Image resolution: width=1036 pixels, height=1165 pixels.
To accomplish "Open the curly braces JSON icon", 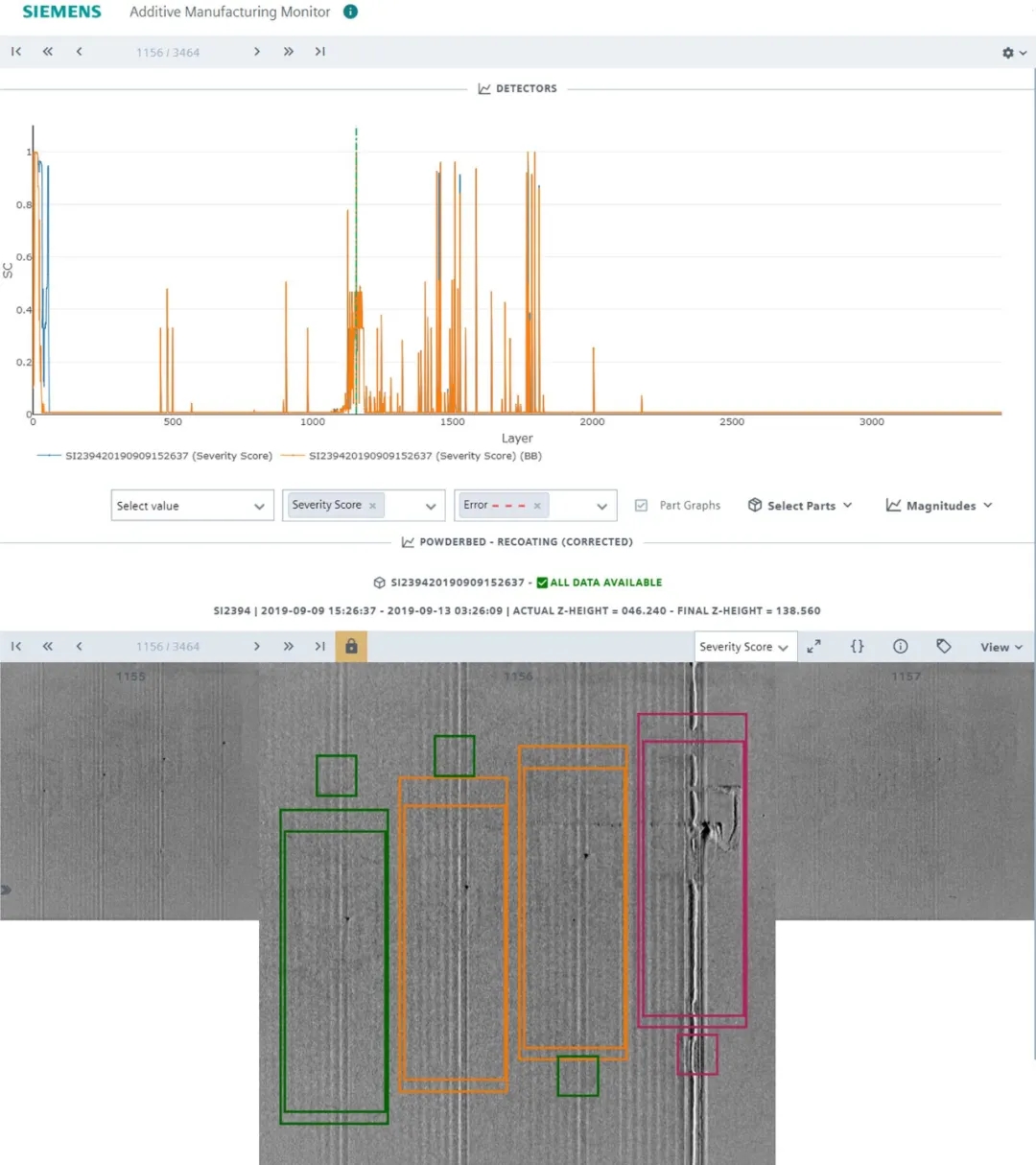I will pos(857,647).
